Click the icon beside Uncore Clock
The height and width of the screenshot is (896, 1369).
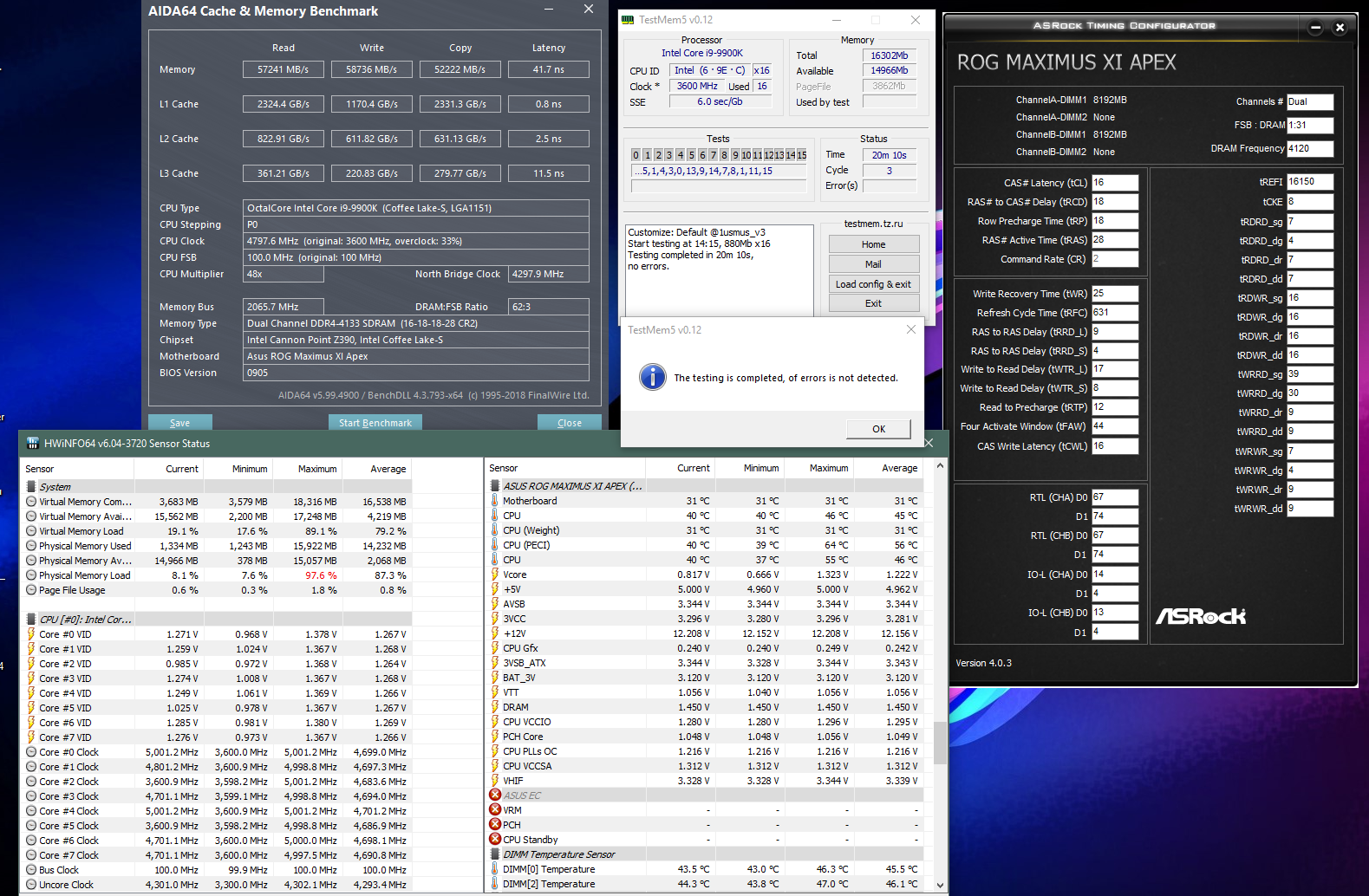coord(31,885)
